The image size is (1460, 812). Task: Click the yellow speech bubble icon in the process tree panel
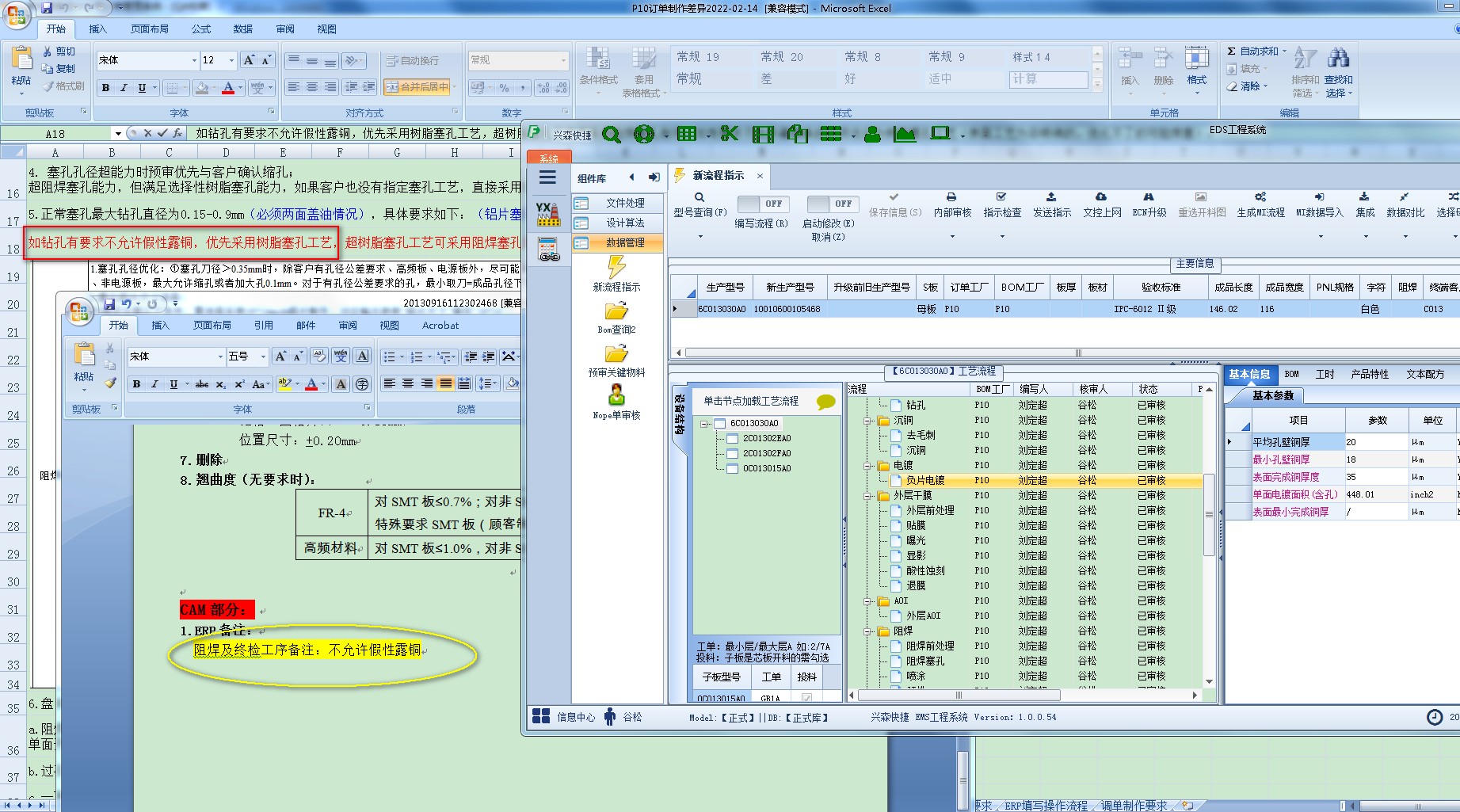pyautogui.click(x=825, y=402)
